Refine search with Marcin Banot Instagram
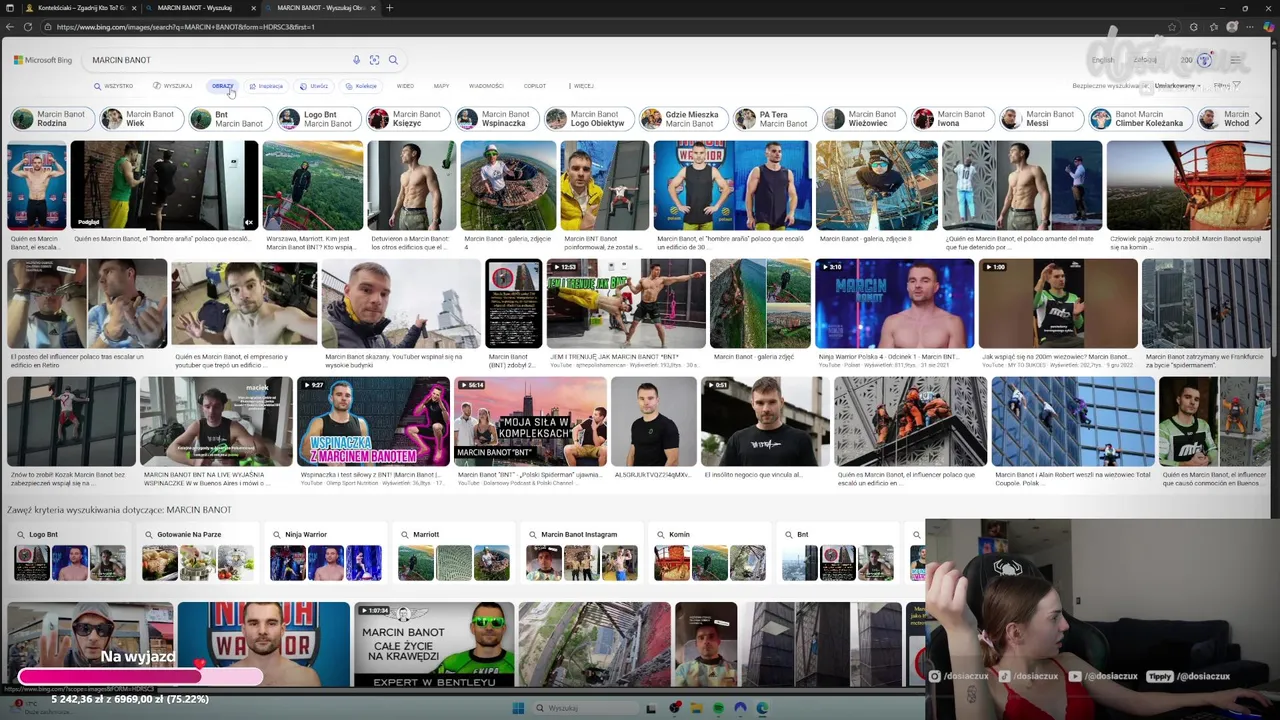Image resolution: width=1280 pixels, height=720 pixels. [580, 553]
